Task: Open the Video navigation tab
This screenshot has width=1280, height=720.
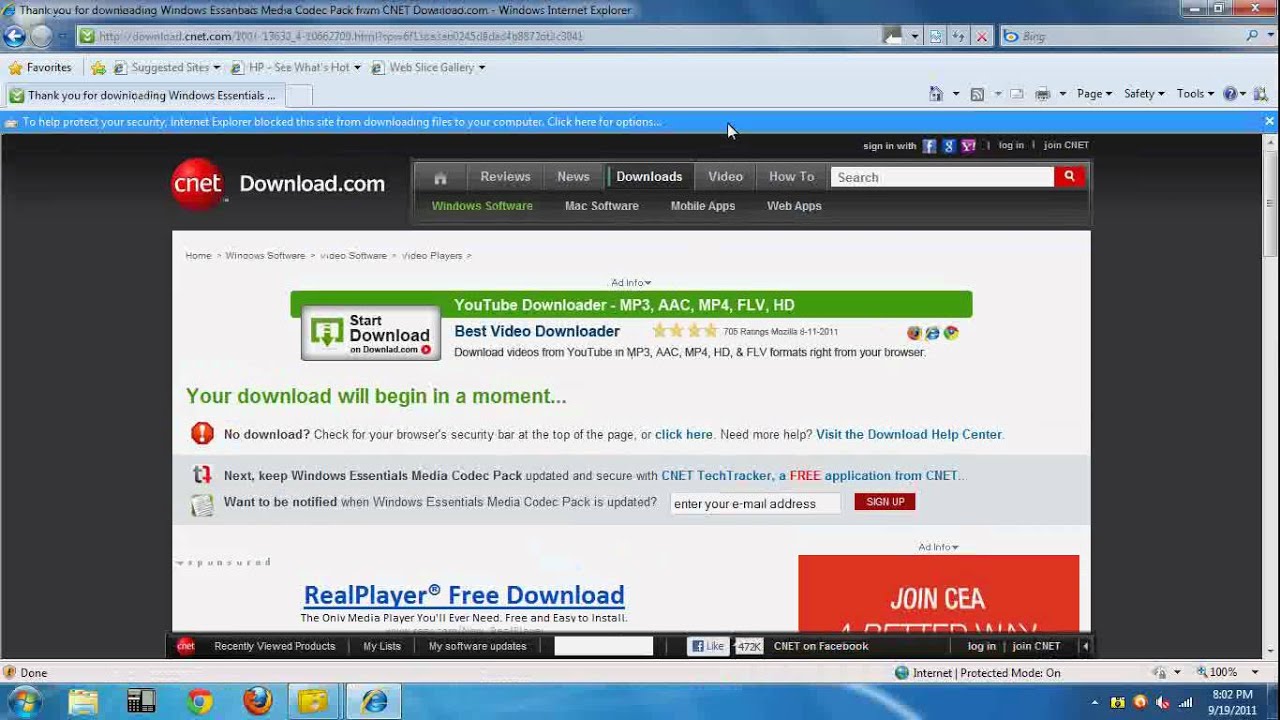Action: coord(725,177)
